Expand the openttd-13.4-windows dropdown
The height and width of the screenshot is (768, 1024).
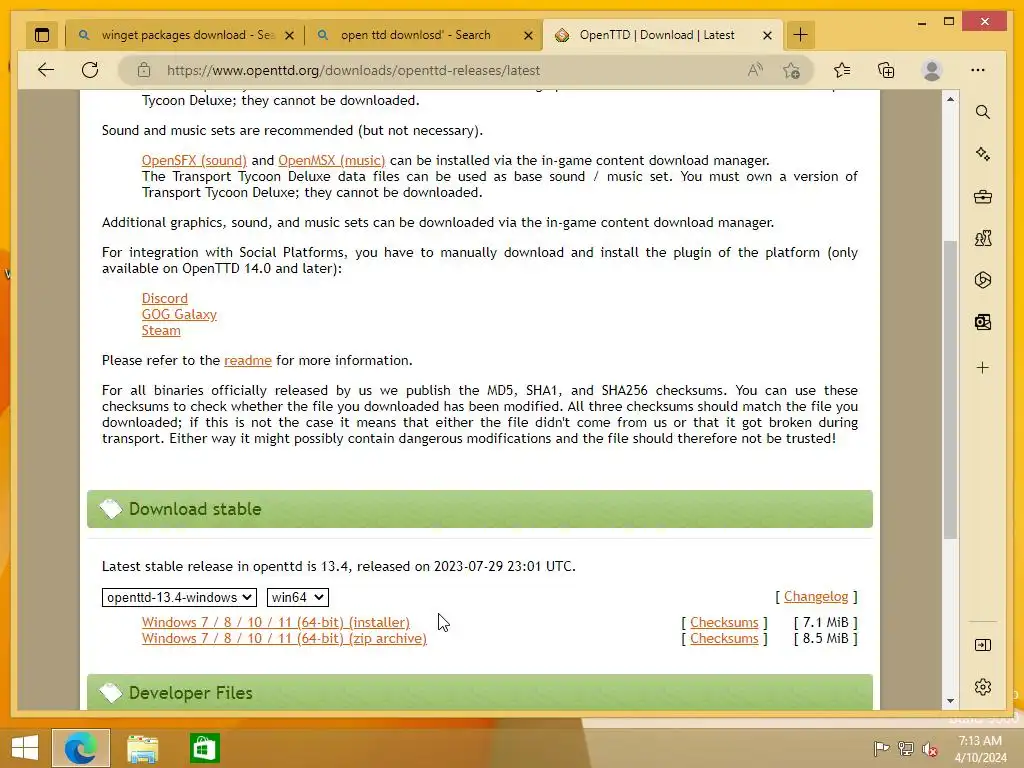179,598
